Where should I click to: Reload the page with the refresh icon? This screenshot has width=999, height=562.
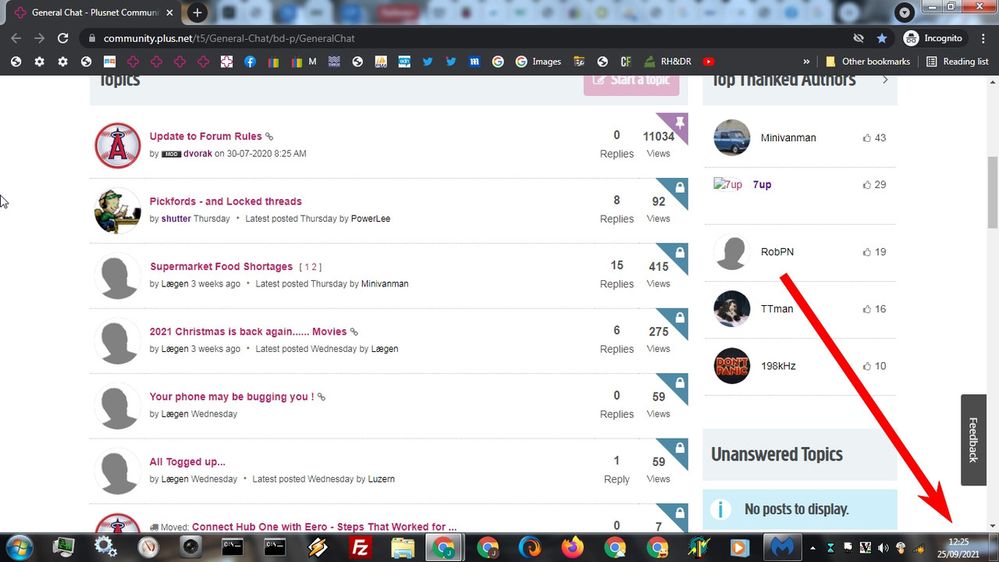click(x=63, y=38)
